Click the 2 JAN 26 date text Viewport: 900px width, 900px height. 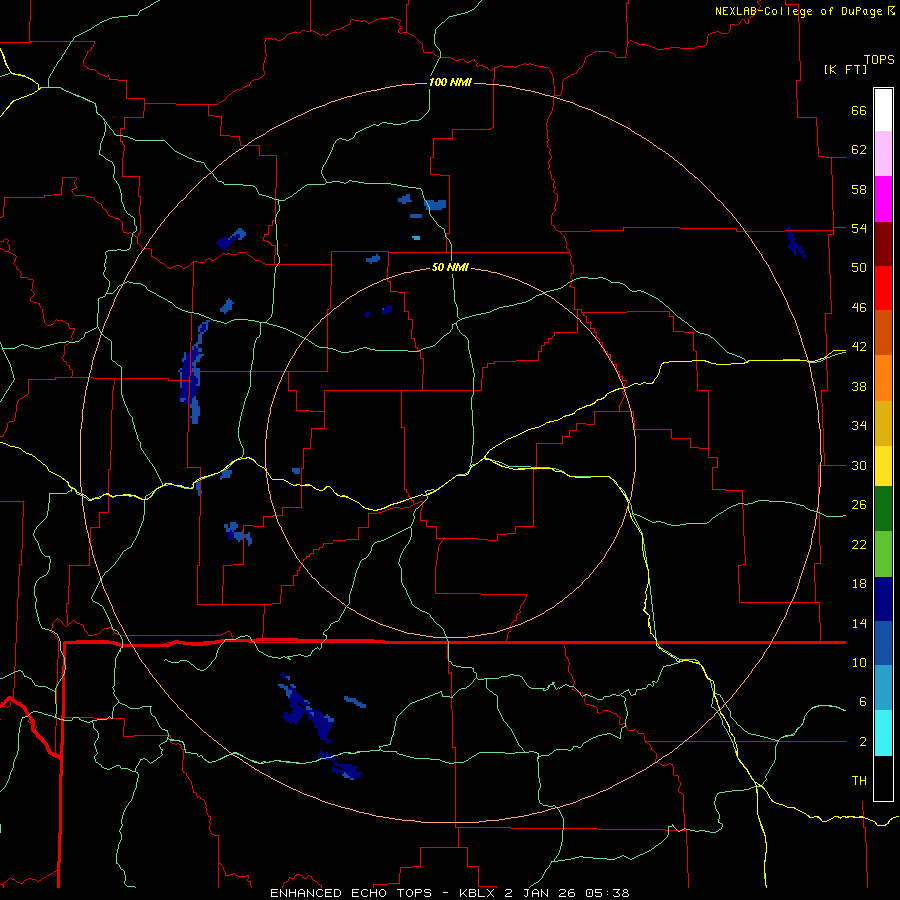click(x=541, y=893)
